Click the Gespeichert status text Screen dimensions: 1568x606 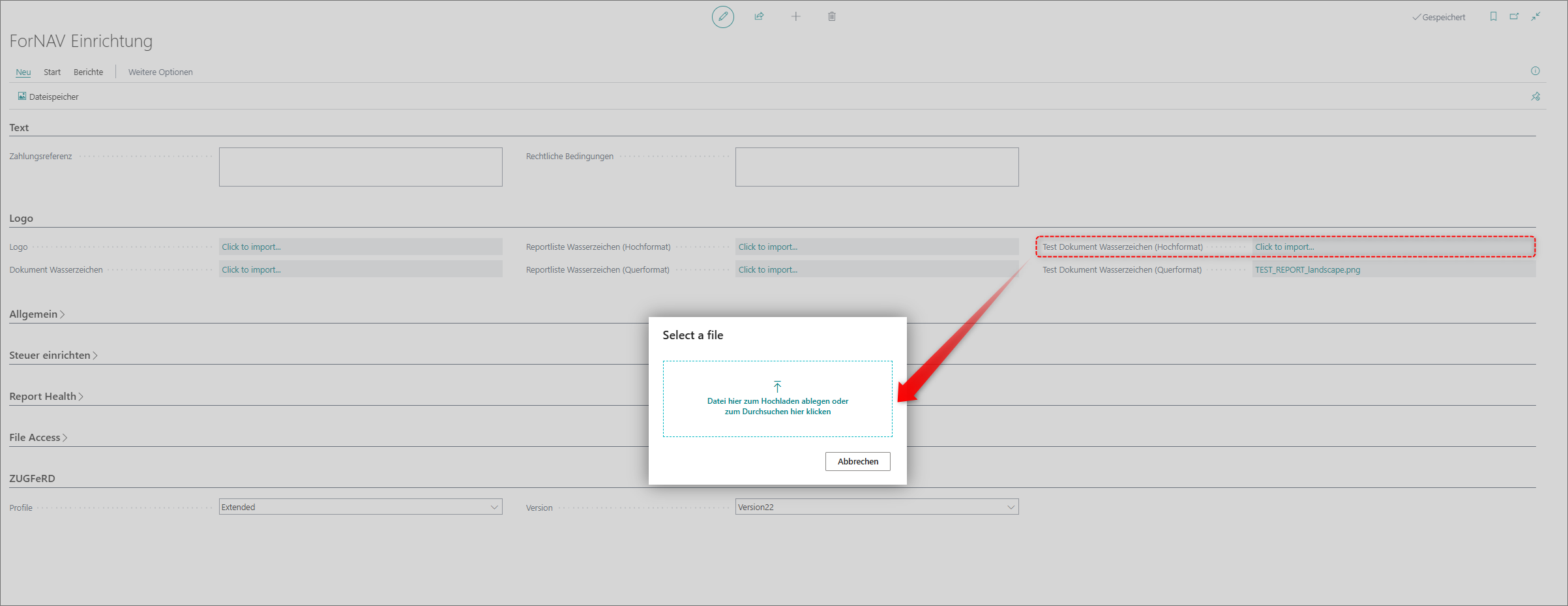pyautogui.click(x=1443, y=18)
